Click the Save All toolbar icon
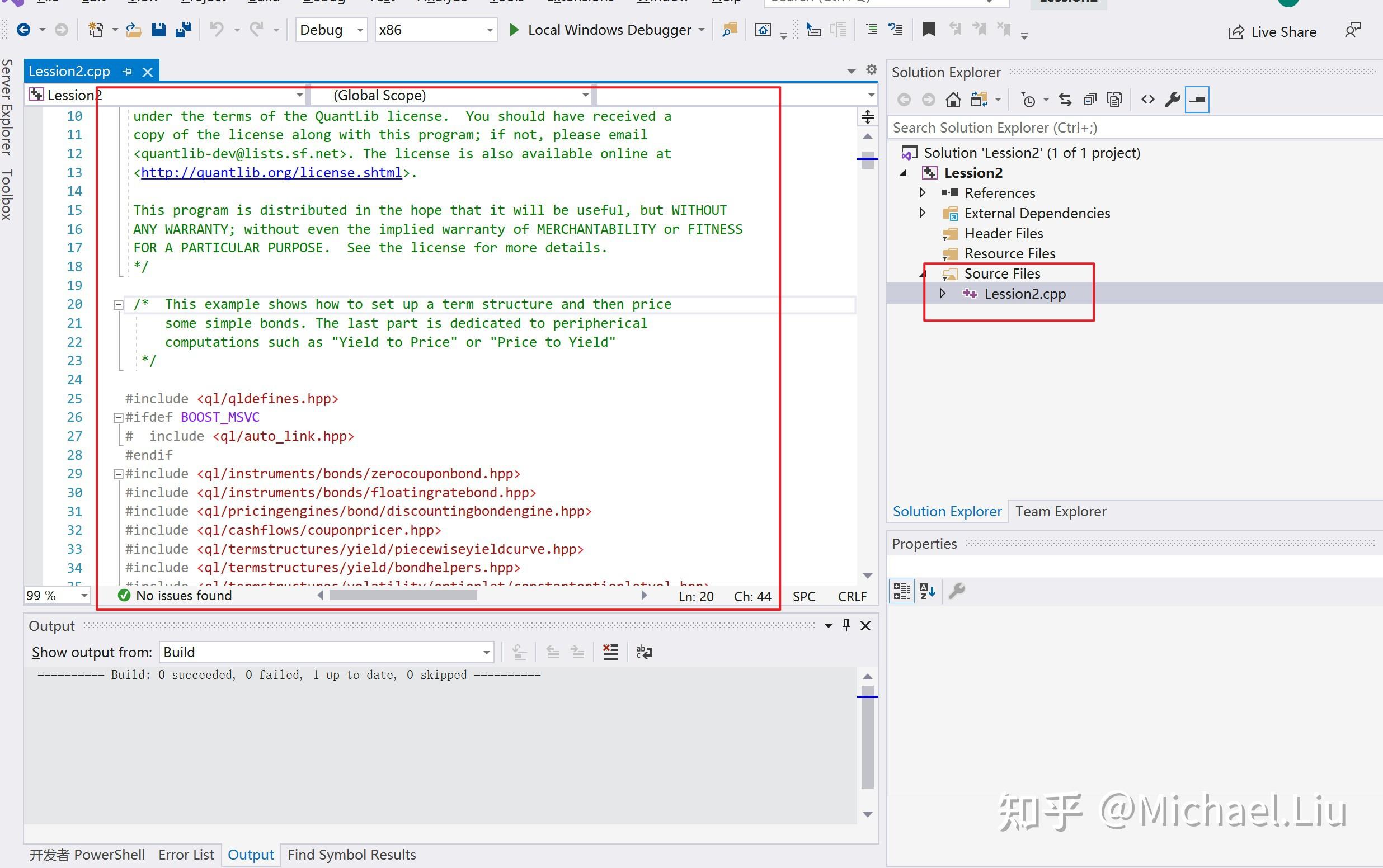1383x868 pixels. pyautogui.click(x=183, y=30)
